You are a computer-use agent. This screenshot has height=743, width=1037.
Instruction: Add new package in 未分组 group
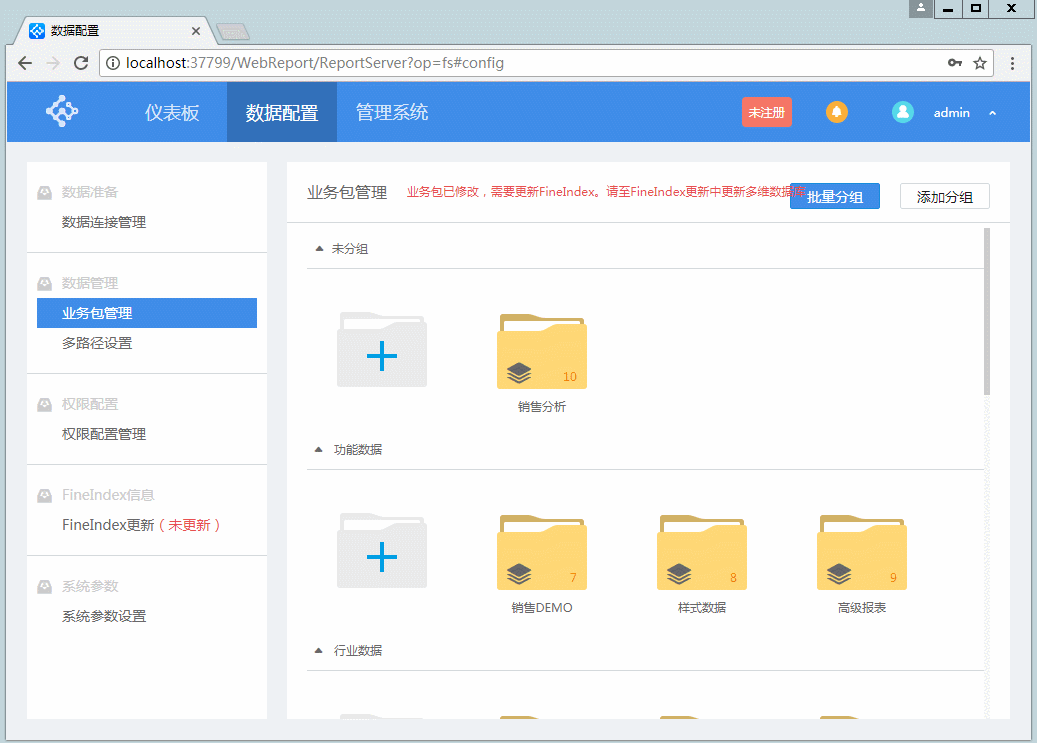point(382,351)
